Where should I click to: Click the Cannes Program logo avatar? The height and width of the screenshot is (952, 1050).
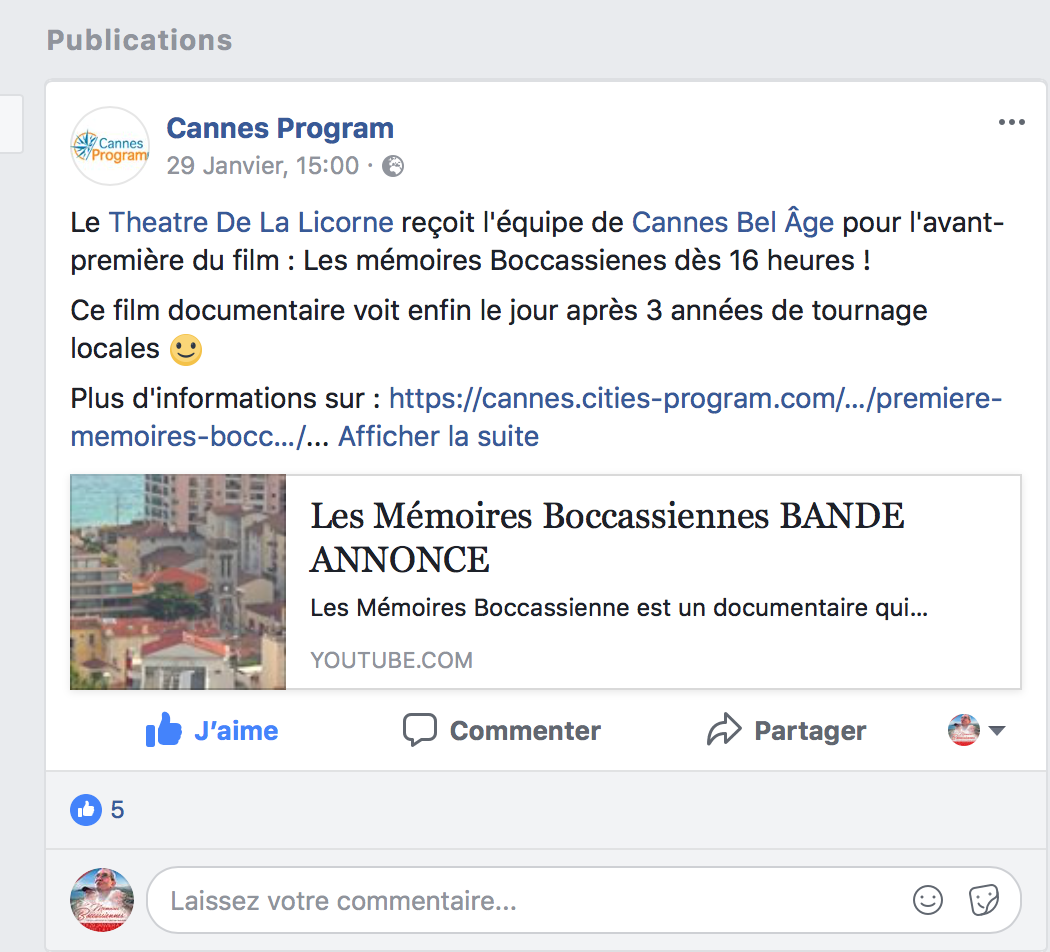[x=110, y=146]
